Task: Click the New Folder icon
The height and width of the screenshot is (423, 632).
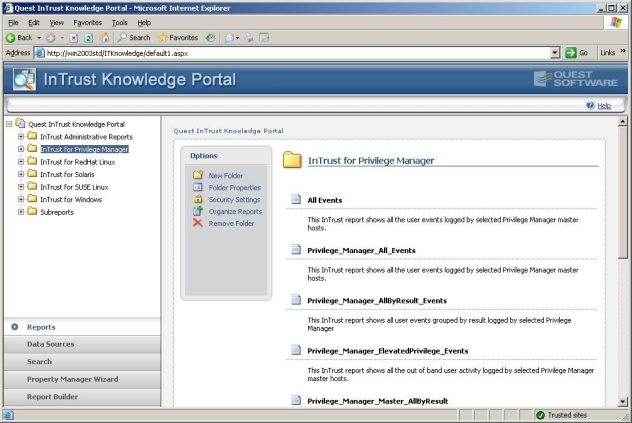Action: pos(198,175)
